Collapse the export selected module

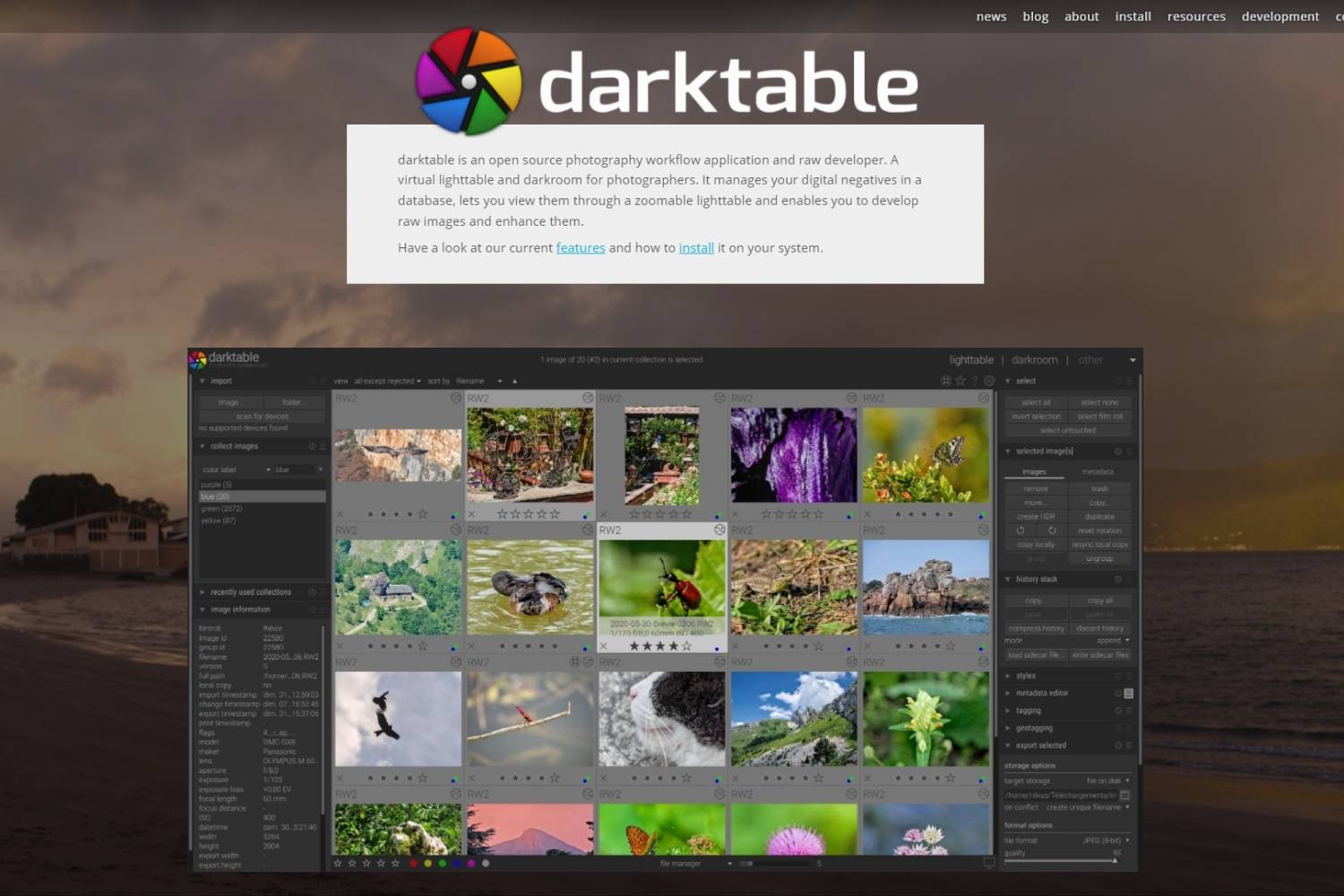pos(1008,745)
